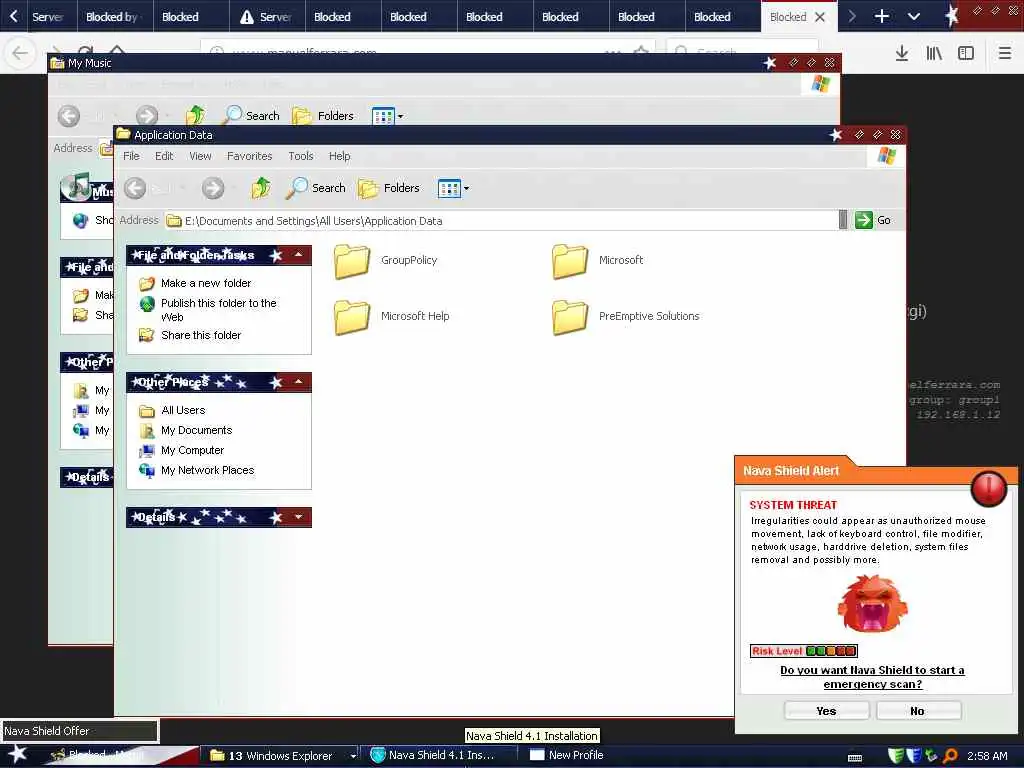Go to My Network Places

pos(208,470)
